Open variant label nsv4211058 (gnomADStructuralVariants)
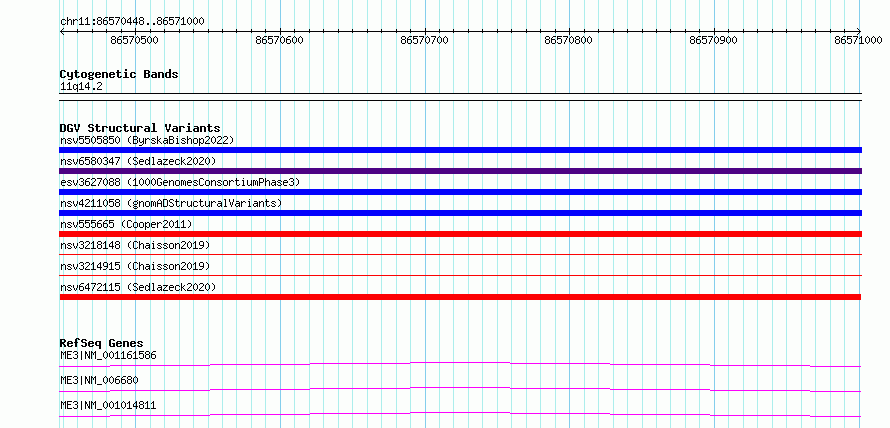Image resolution: width=890 pixels, height=428 pixels. click(170, 203)
